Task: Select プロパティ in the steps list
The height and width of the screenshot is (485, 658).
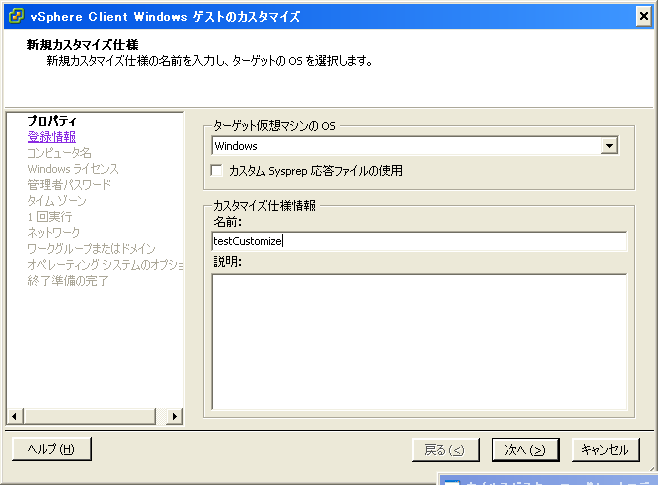Action: click(52, 121)
